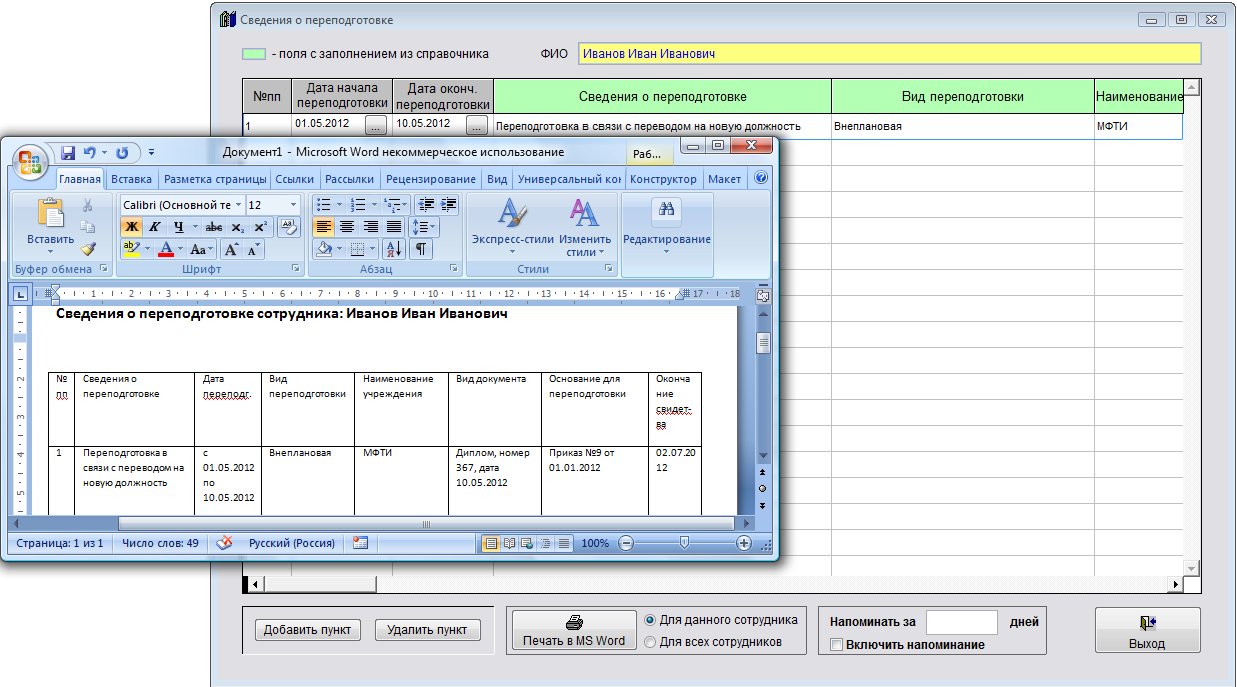Select 'Для всех сотрудников' radio button
The image size is (1237, 687).
[x=650, y=642]
